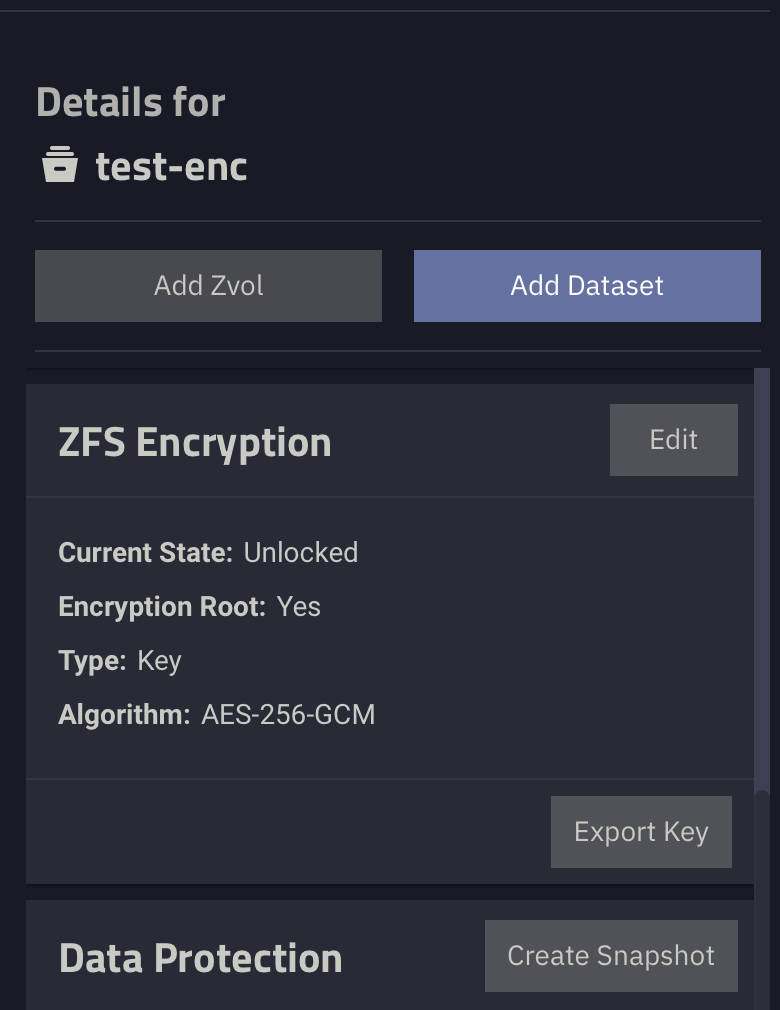780x1010 pixels.
Task: Click the Details for heading
Action: tap(131, 102)
